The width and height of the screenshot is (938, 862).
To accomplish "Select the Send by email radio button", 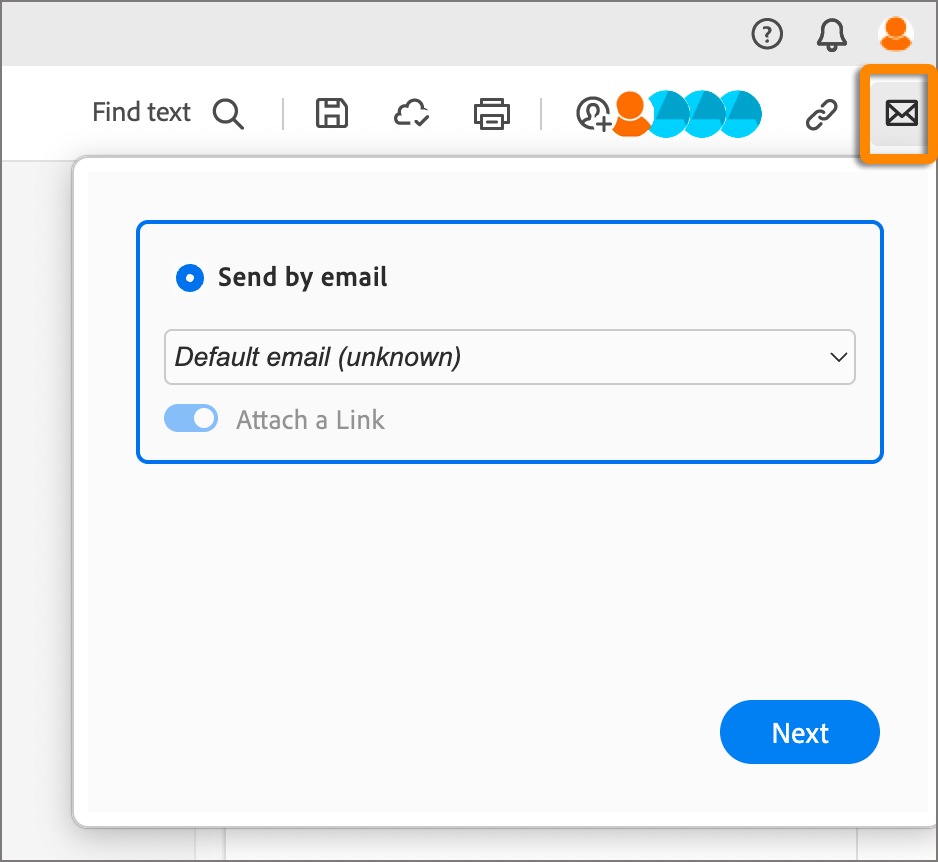I will point(190,278).
